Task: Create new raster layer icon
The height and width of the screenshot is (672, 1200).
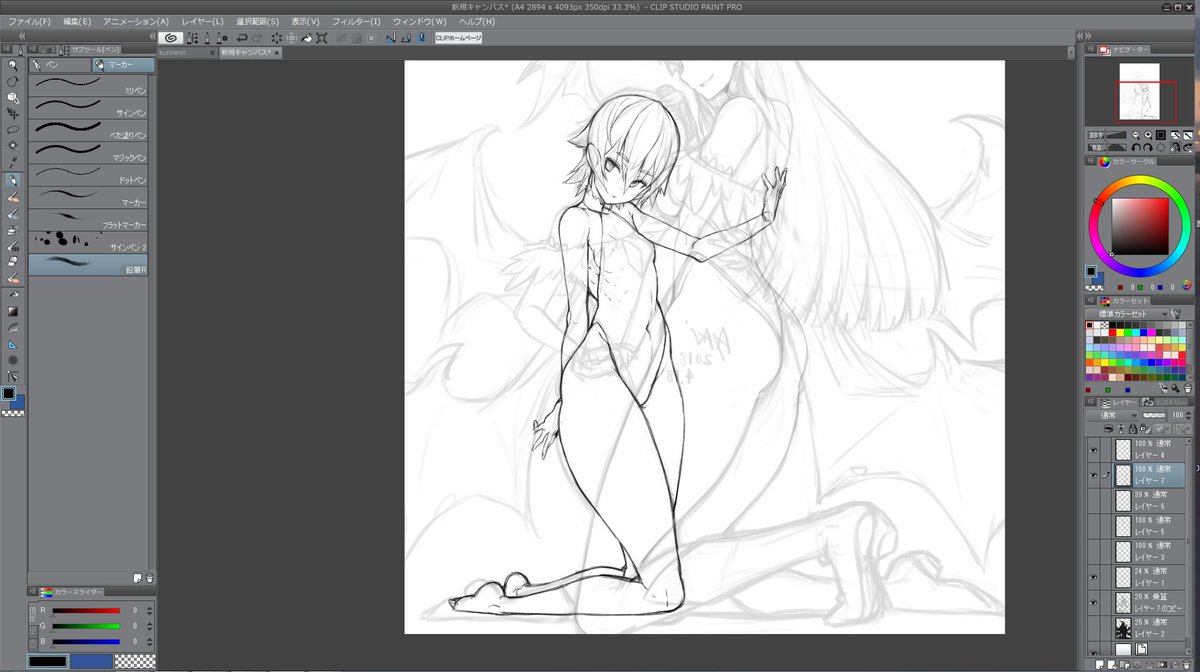Action: (1099, 664)
